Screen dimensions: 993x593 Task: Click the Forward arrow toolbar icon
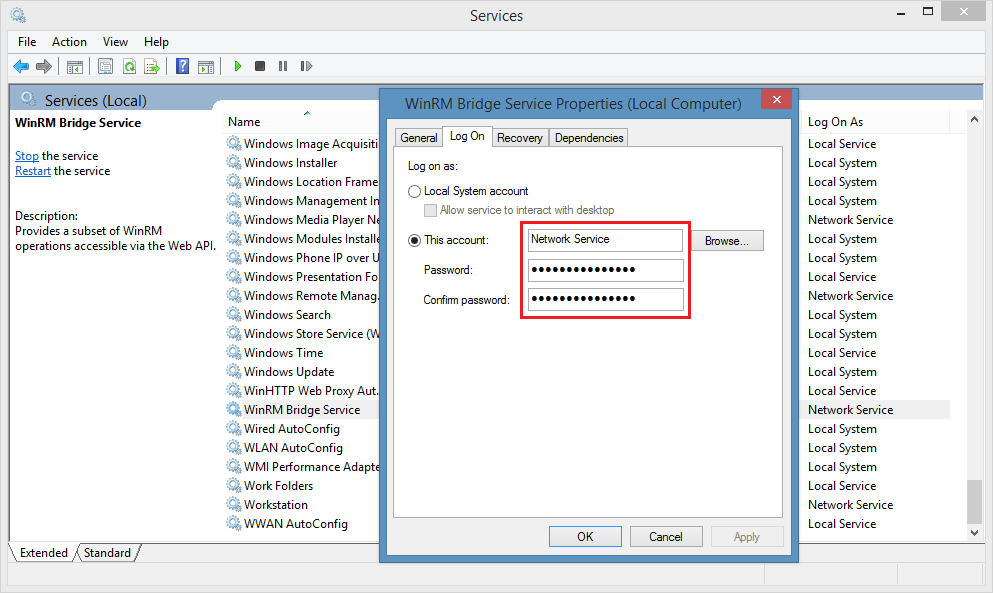pos(44,67)
